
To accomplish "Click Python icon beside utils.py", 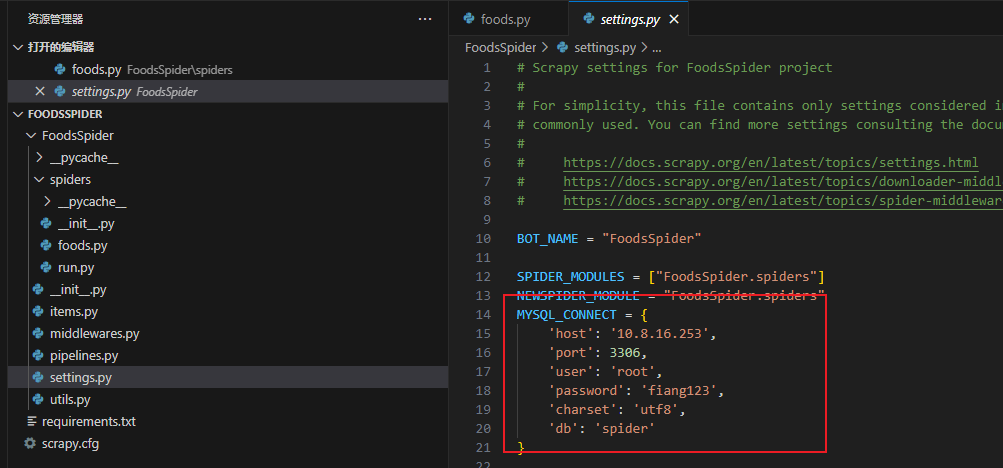I will pos(38,400).
